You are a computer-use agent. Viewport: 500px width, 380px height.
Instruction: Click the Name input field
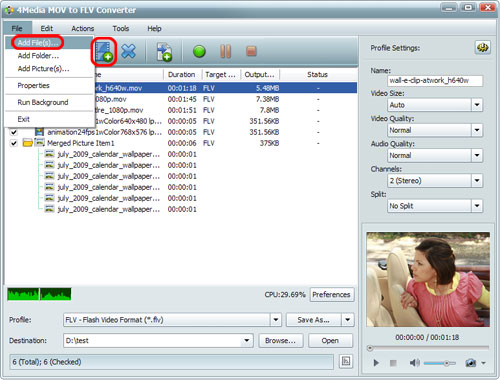pyautogui.click(x=435, y=80)
